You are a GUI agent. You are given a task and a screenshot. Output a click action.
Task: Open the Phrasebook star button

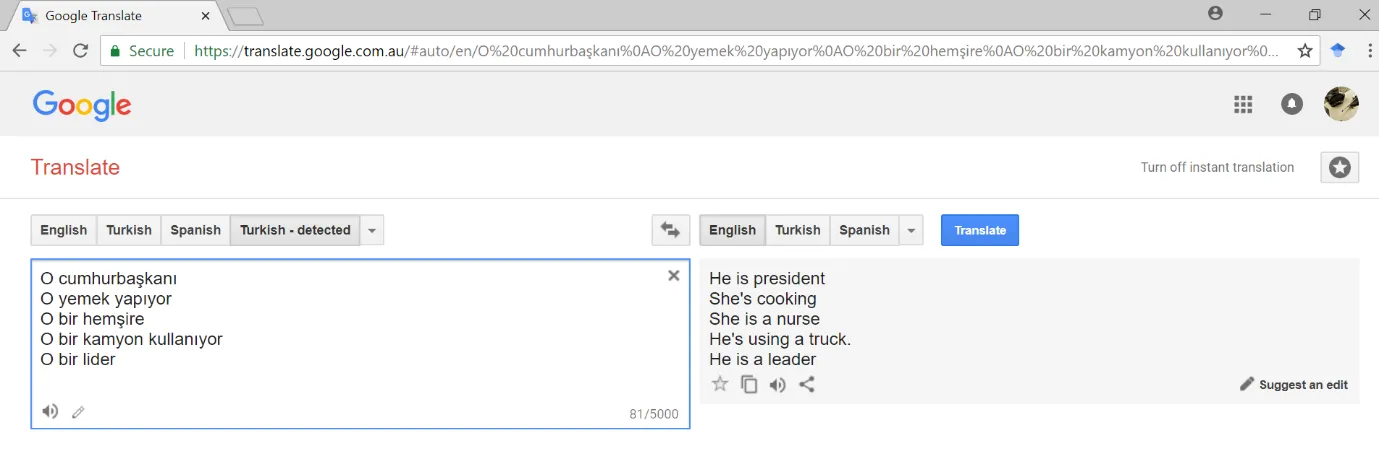(x=1340, y=168)
